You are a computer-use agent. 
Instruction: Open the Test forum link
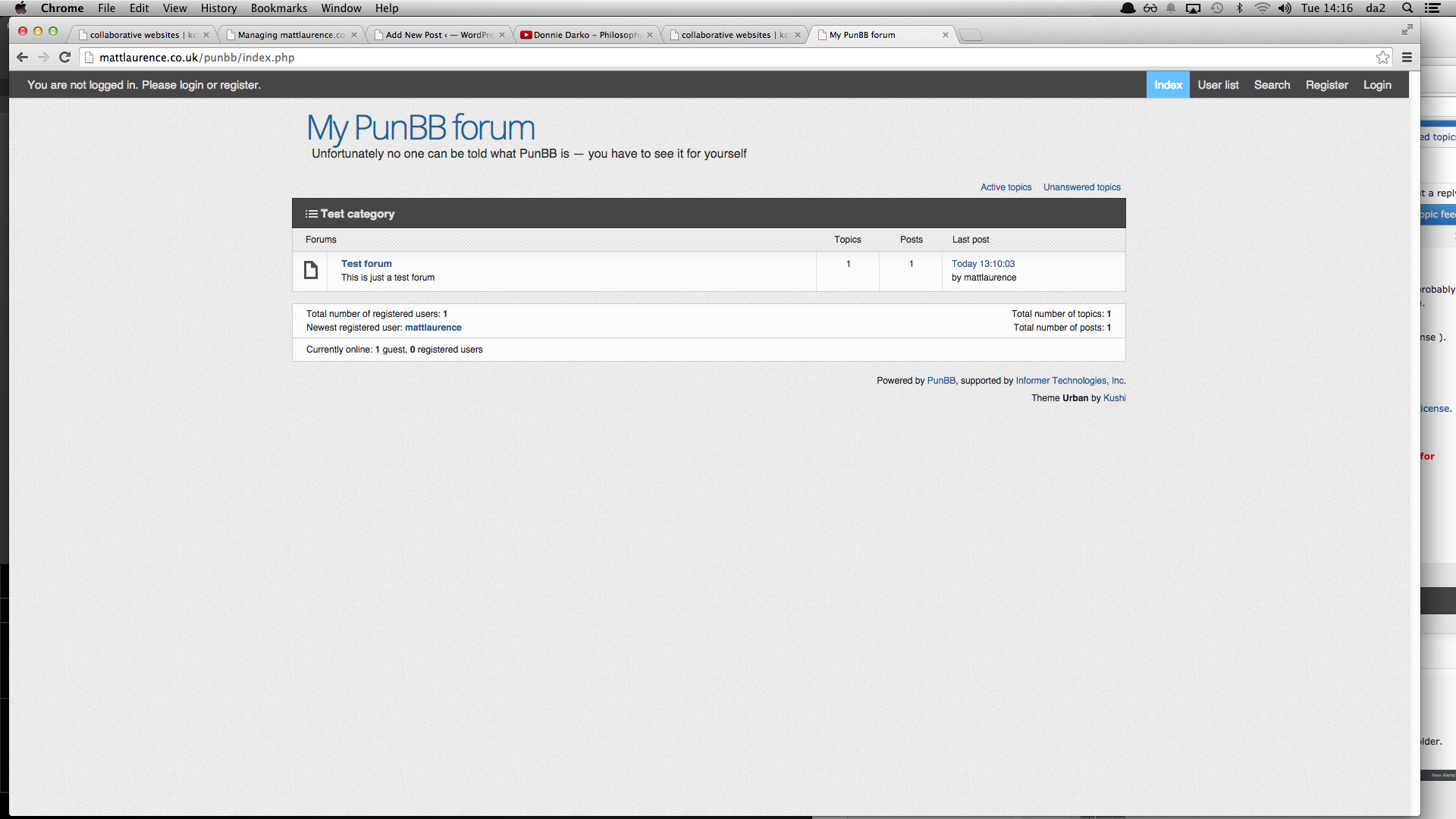pyautogui.click(x=366, y=264)
